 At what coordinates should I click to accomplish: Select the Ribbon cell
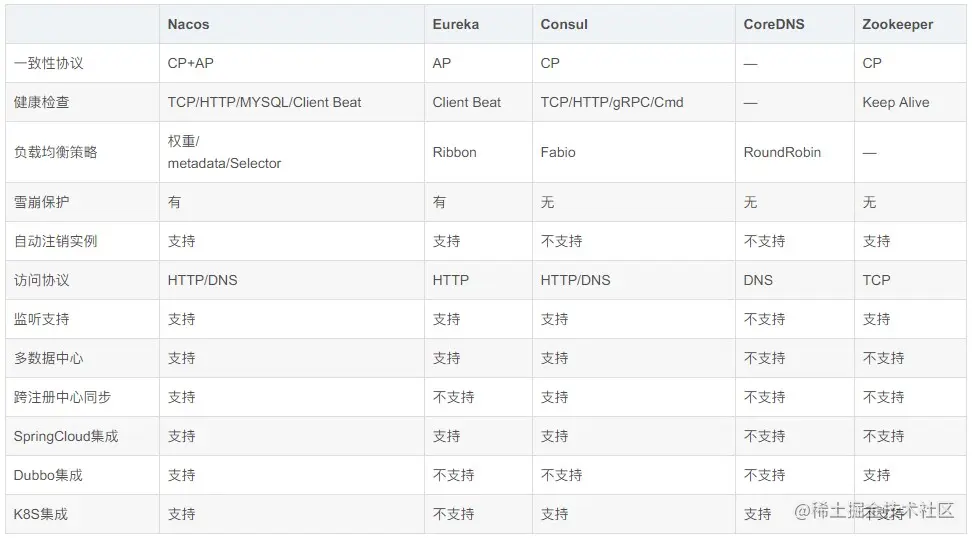pyautogui.click(x=454, y=152)
